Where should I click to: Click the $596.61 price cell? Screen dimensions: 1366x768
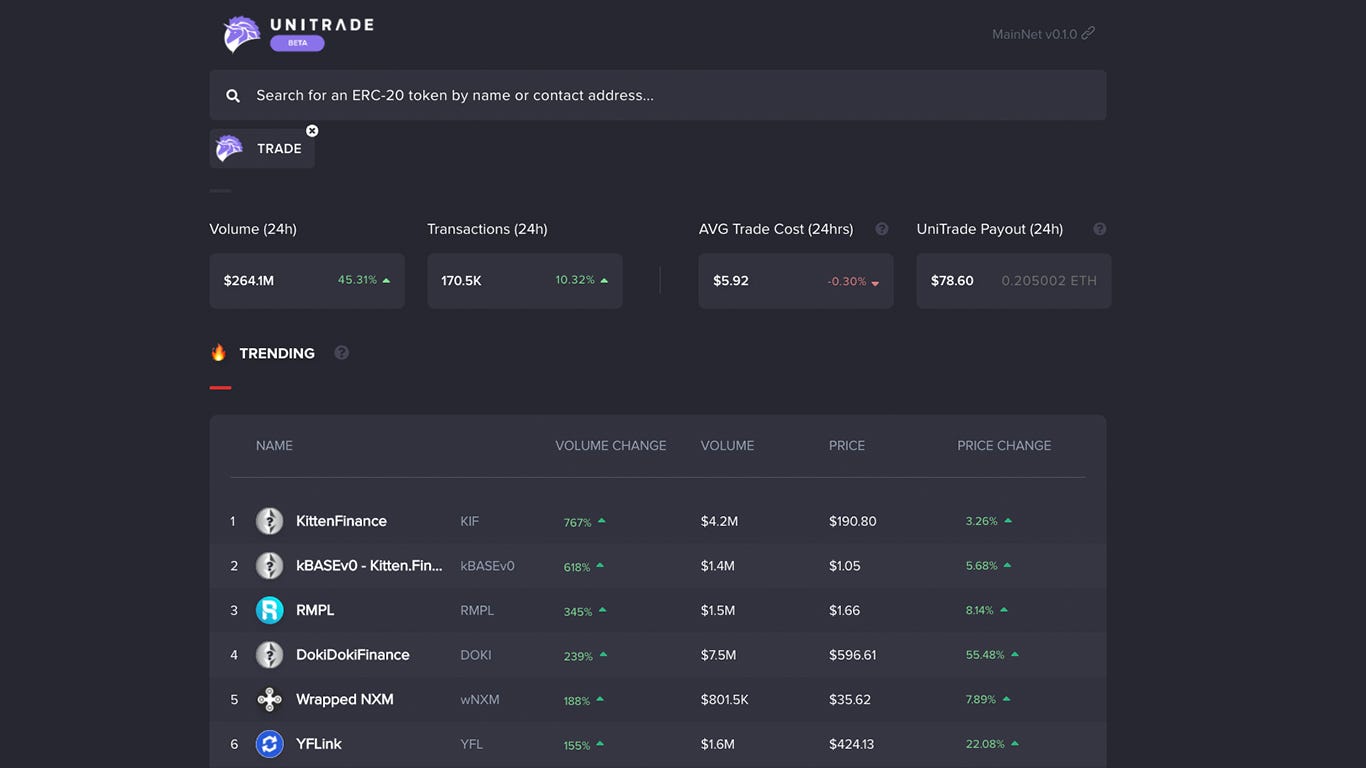[x=853, y=655]
